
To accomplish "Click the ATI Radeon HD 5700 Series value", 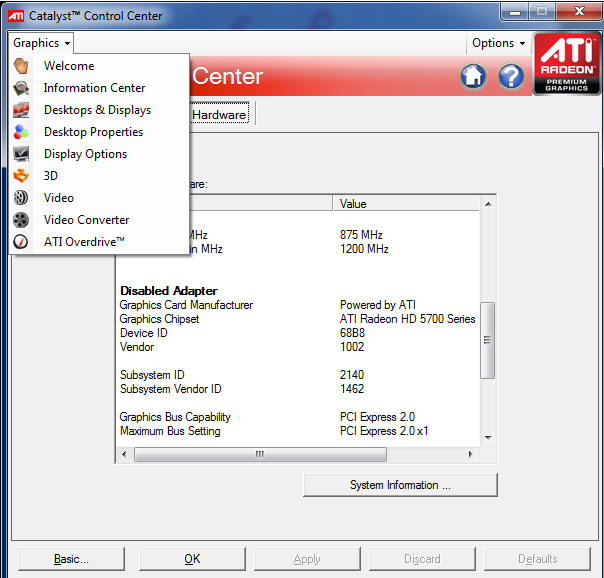I will tap(408, 319).
